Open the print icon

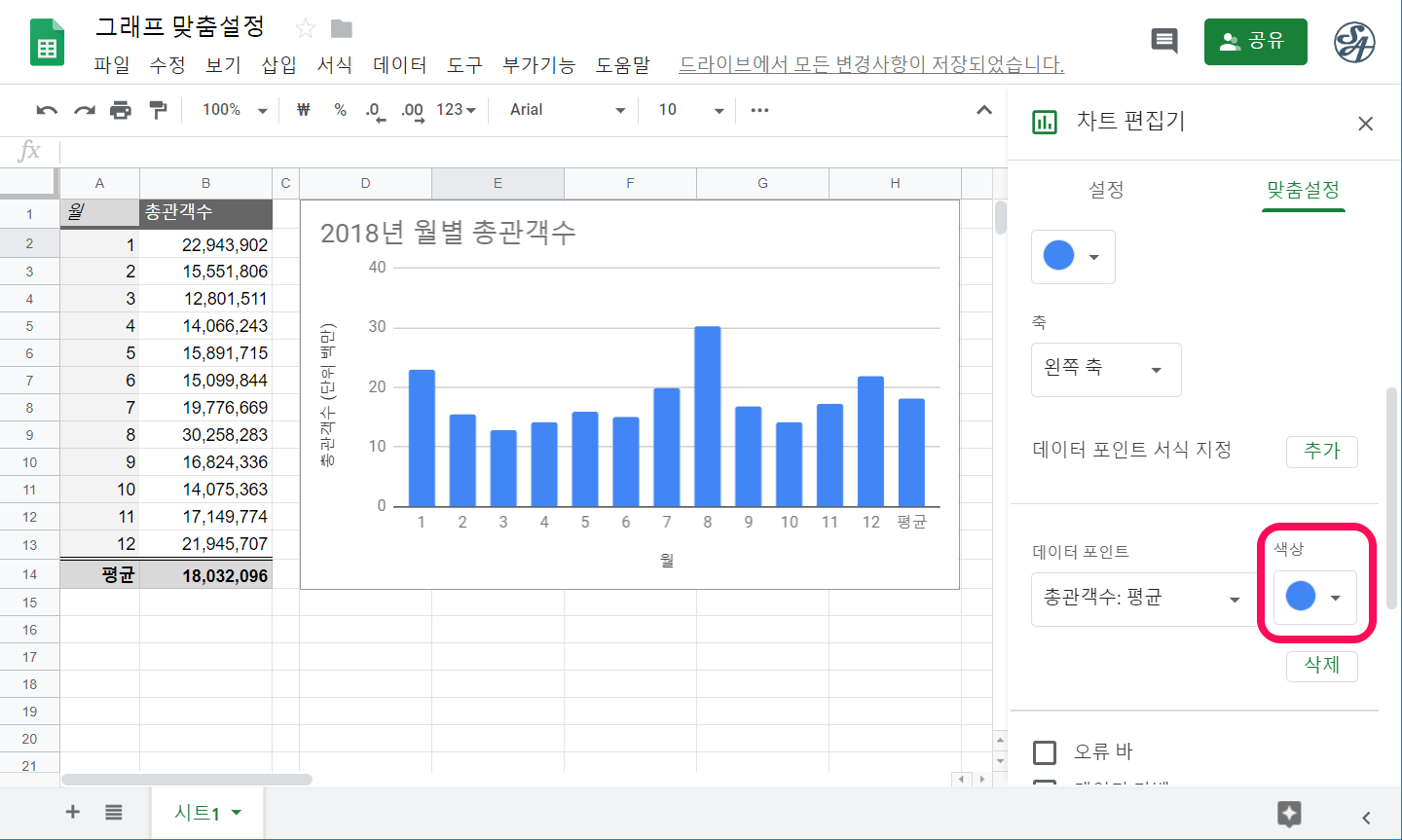pyautogui.click(x=120, y=110)
